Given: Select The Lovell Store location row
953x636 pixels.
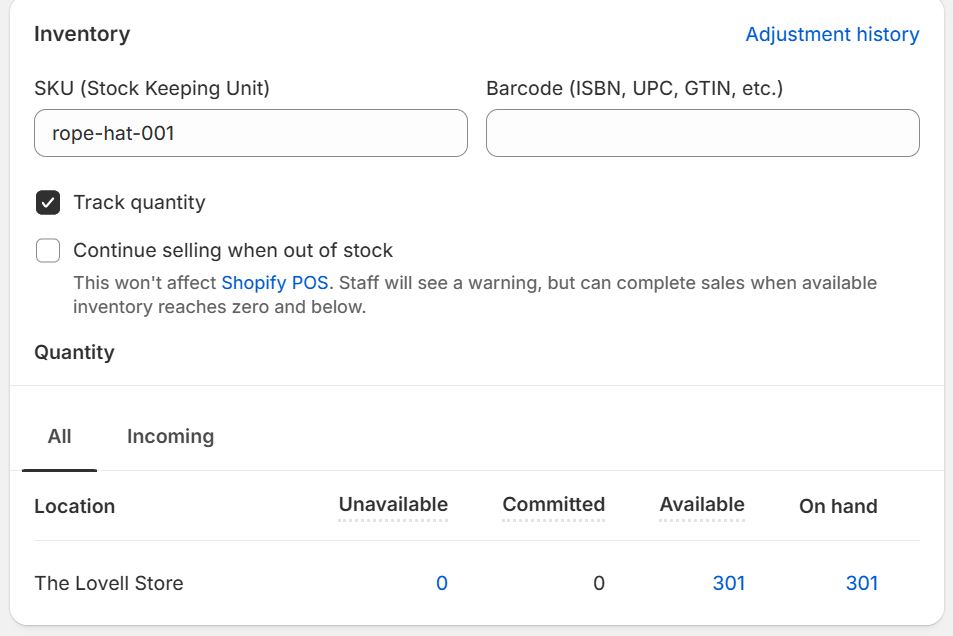Looking at the screenshot, I should [109, 583].
